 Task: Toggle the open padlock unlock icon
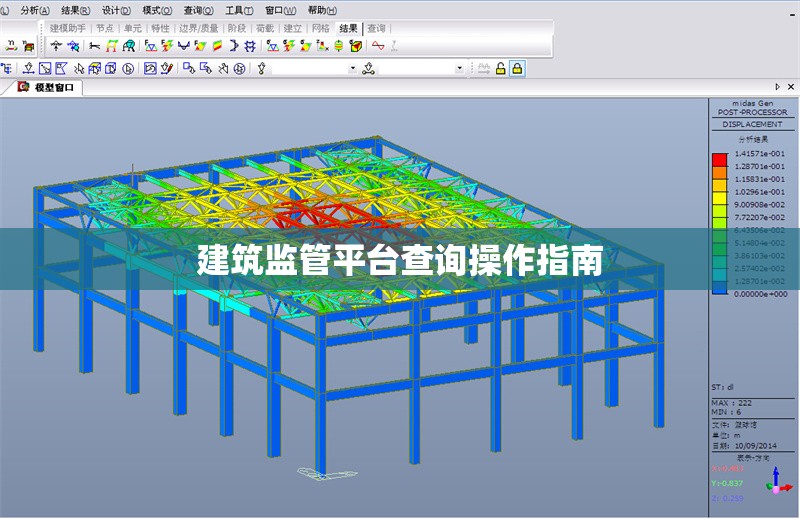pos(500,68)
